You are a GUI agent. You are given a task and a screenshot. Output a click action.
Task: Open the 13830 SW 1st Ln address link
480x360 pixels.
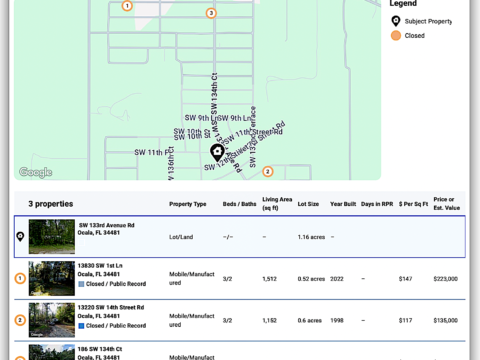[100, 266]
